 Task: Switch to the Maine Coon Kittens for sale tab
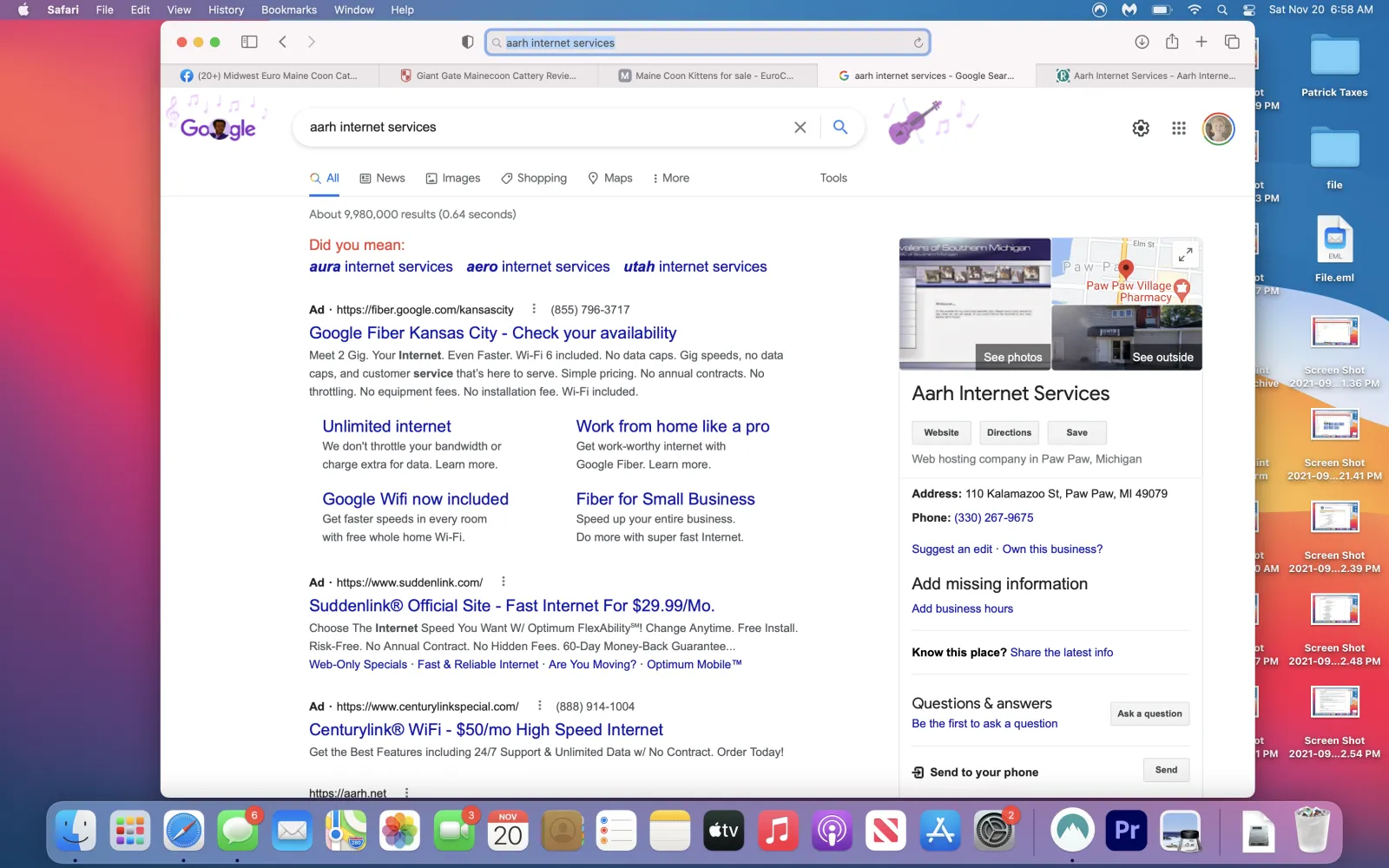point(708,76)
